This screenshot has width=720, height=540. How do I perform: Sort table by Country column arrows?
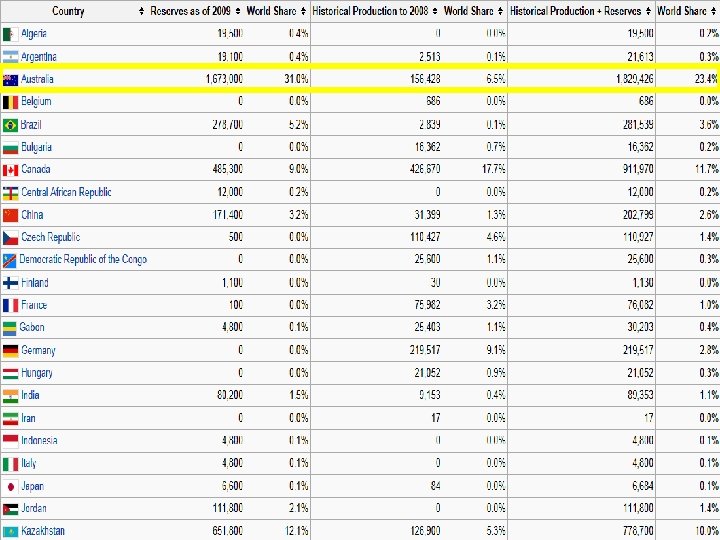pos(138,11)
